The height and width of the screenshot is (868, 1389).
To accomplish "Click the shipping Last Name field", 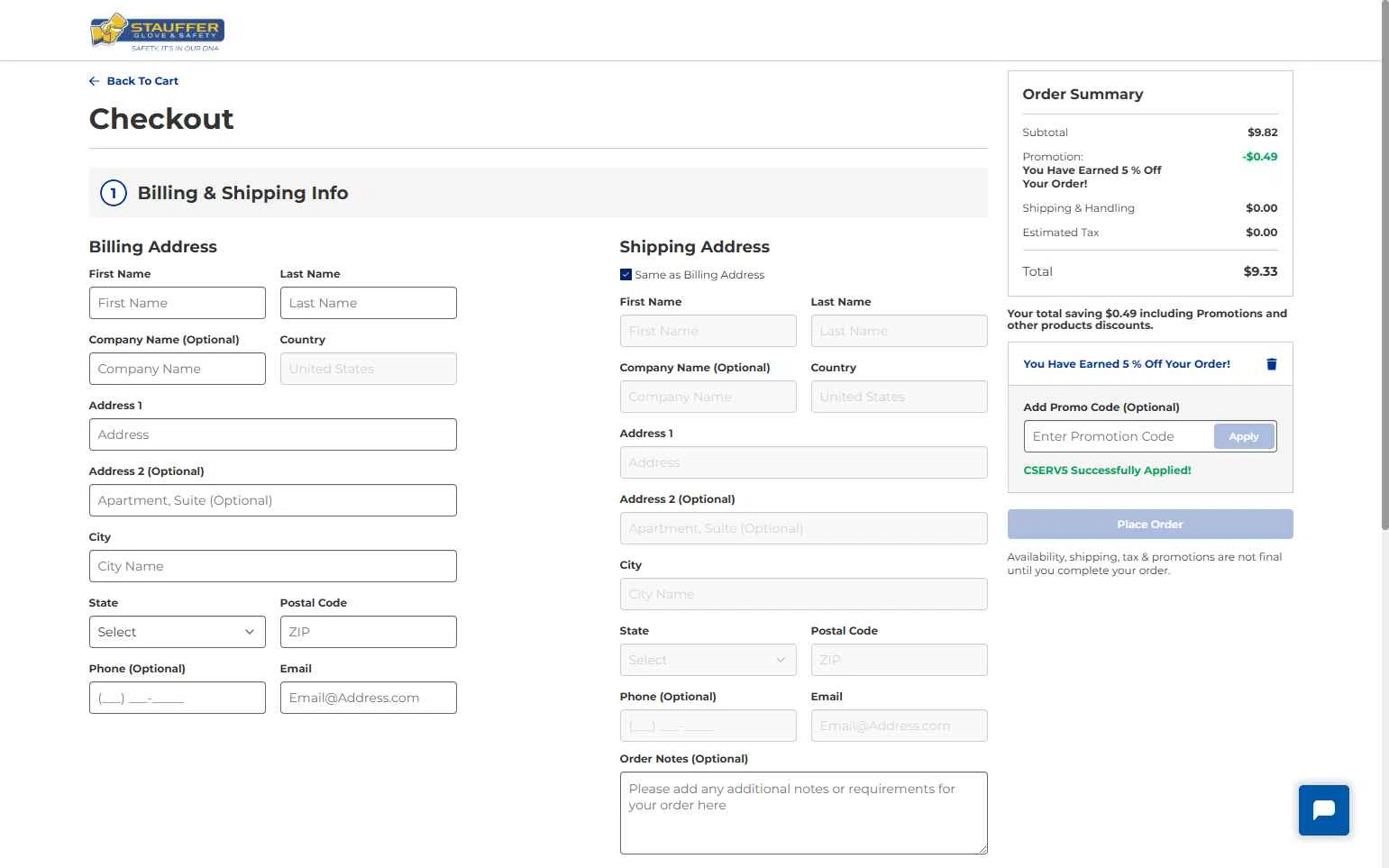I will (x=900, y=331).
